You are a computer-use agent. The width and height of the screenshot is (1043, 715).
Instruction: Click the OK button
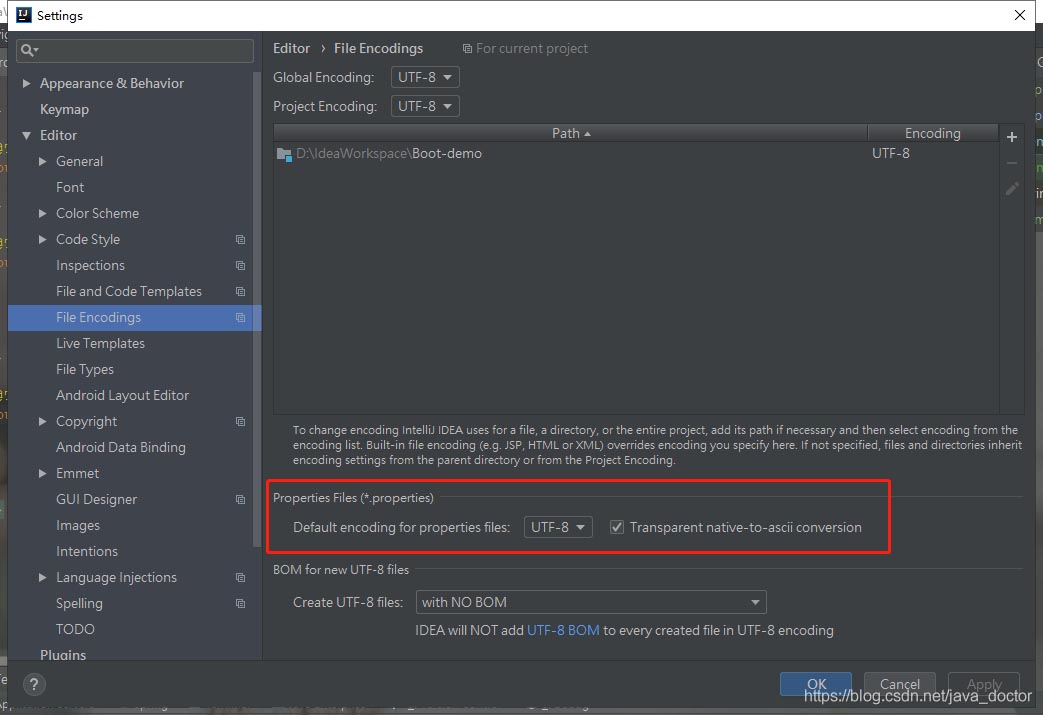pyautogui.click(x=816, y=684)
